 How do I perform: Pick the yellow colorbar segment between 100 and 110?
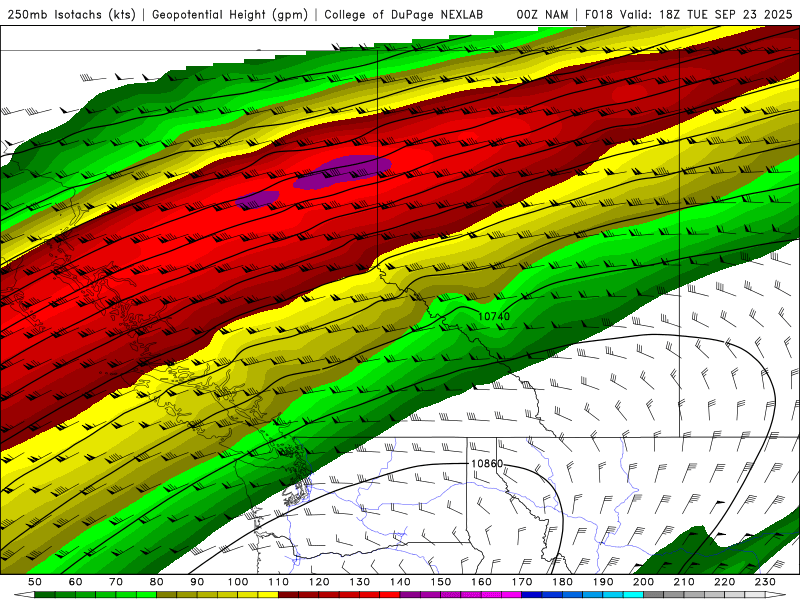(258, 595)
